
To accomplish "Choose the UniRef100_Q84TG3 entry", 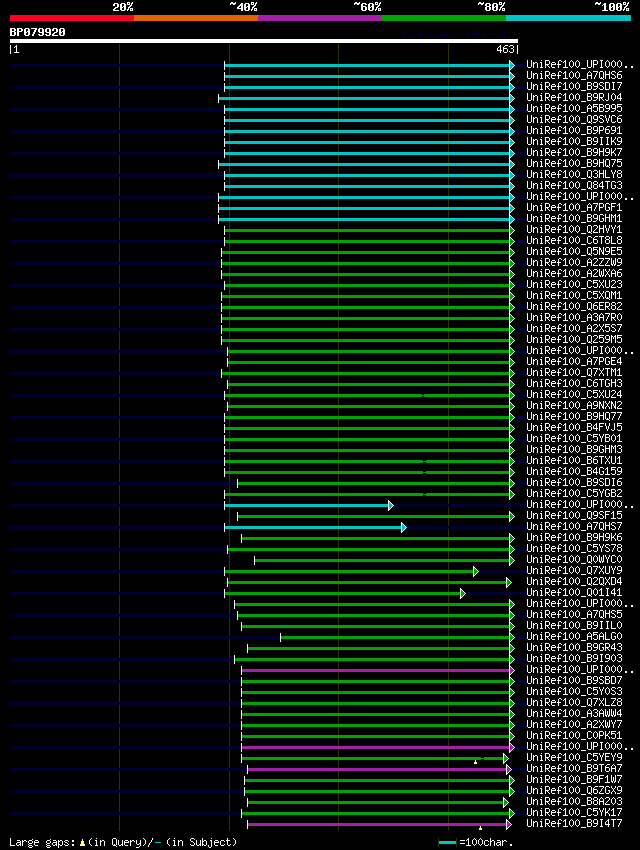I will point(574,185).
